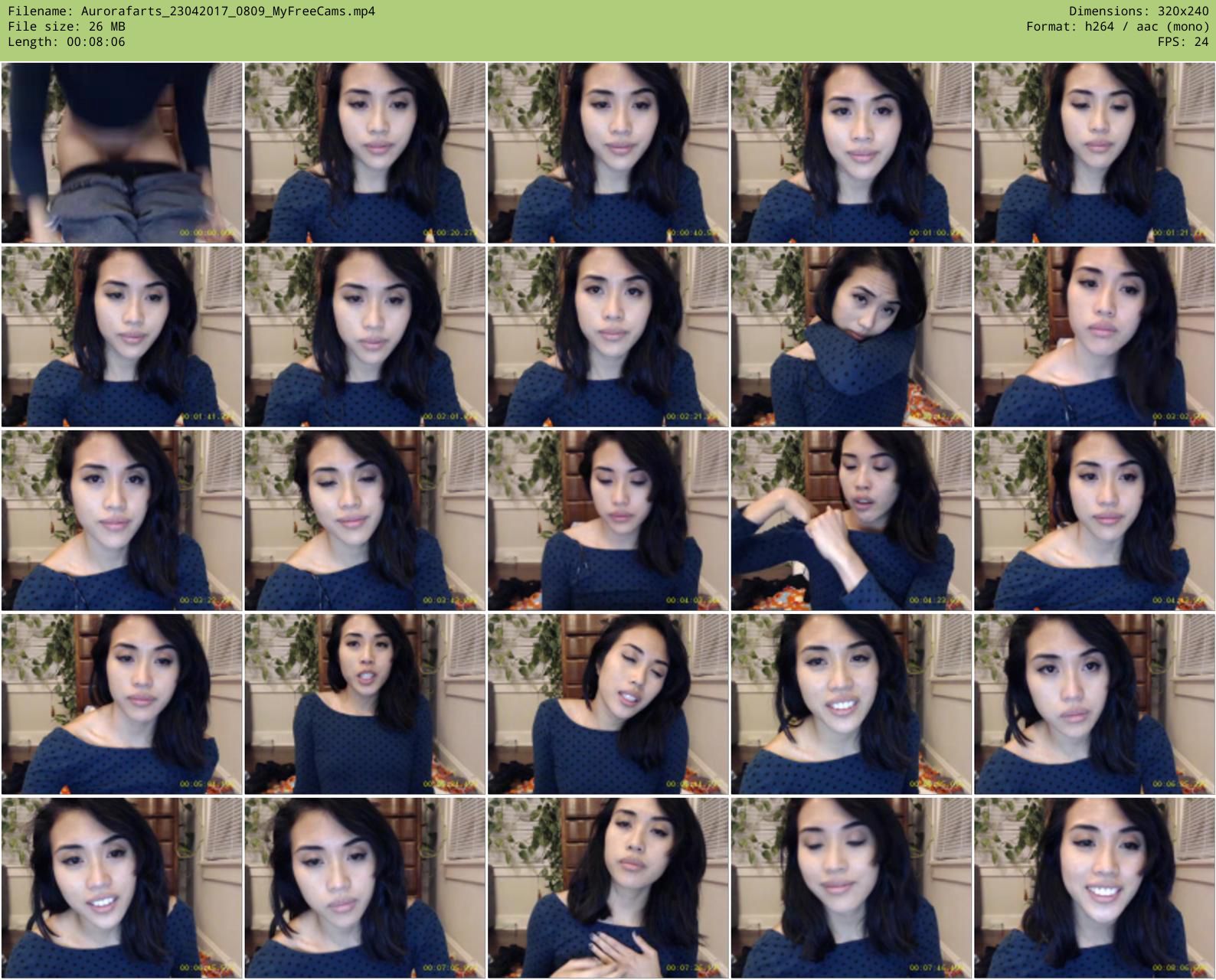The width and height of the screenshot is (1216, 980).
Task: Click the Dimensions 320x240 label
Action: tap(1138, 11)
